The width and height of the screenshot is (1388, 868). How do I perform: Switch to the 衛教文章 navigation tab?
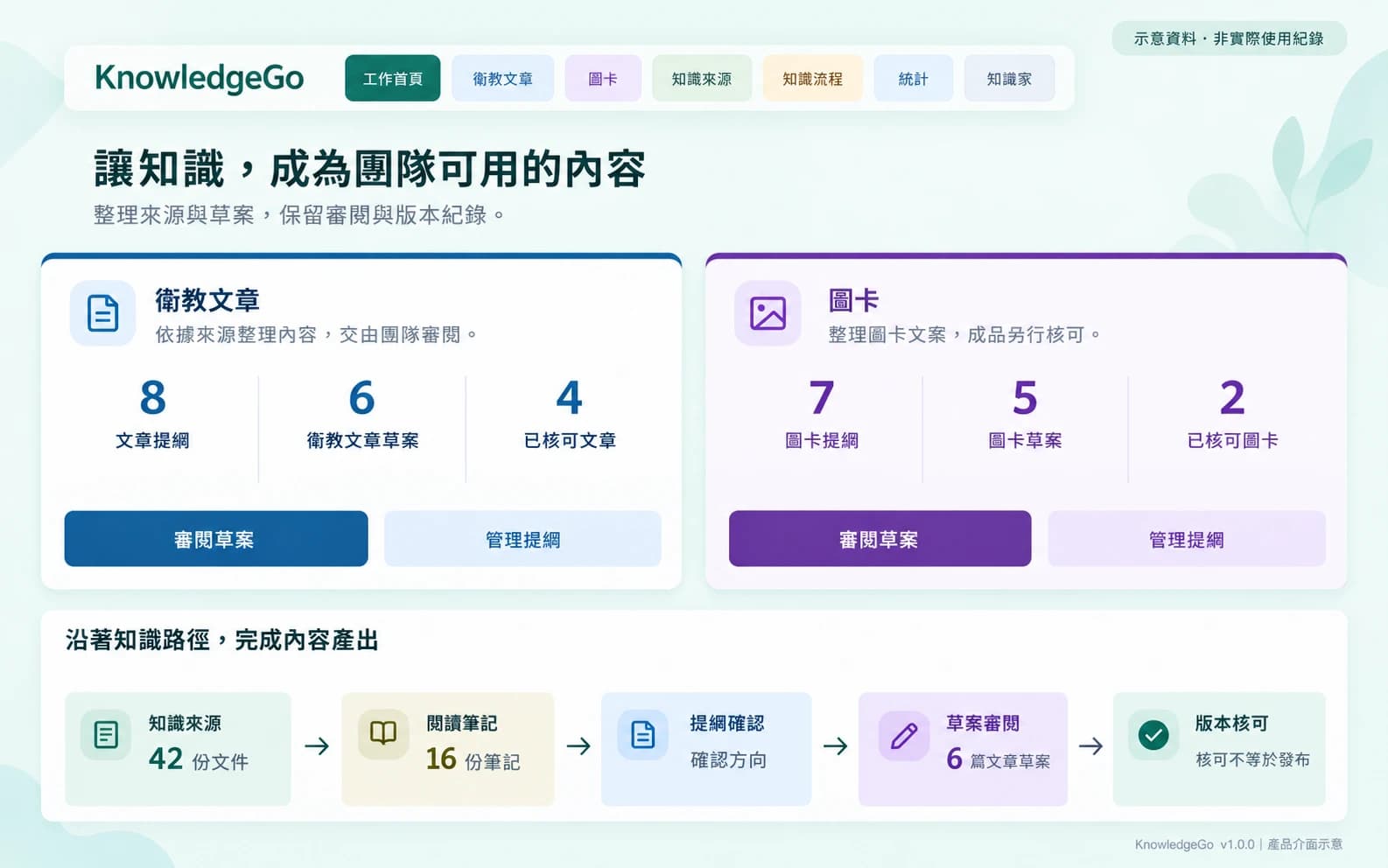tap(503, 79)
